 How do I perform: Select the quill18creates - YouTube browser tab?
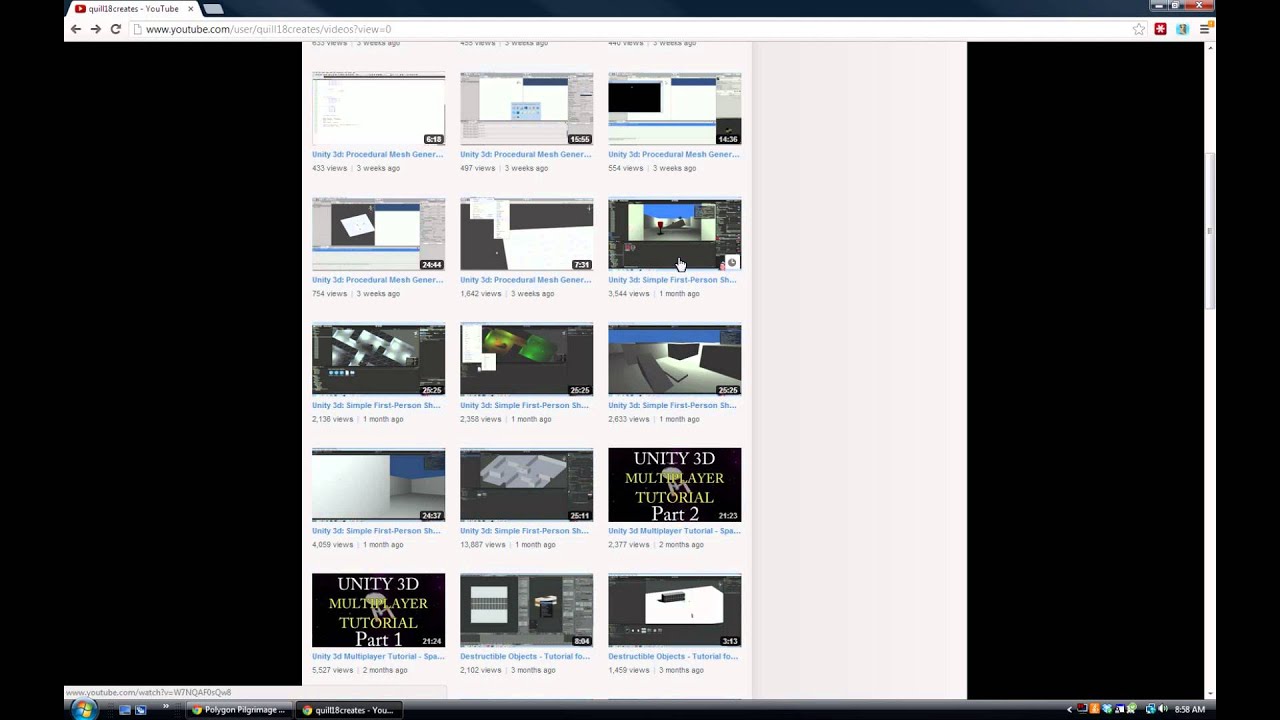[134, 9]
